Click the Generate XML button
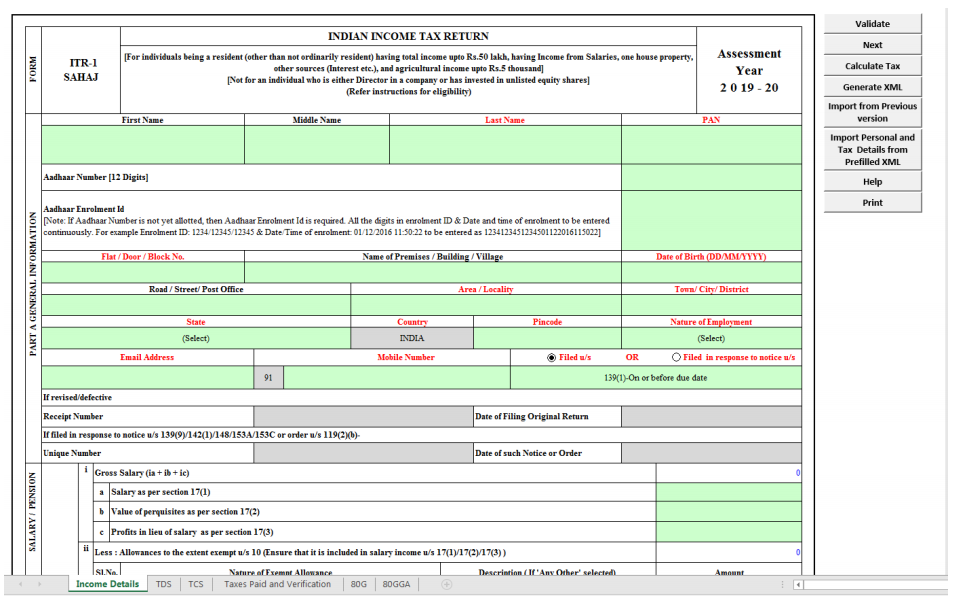Image resolution: width=977 pixels, height=615 pixels. 872,87
